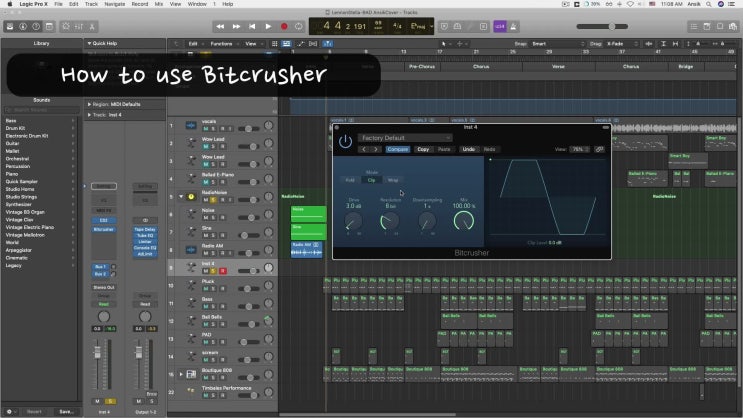Click the Spotlight search icon in menu bar
Screen dimensions: 743x418
click(708, 4)
